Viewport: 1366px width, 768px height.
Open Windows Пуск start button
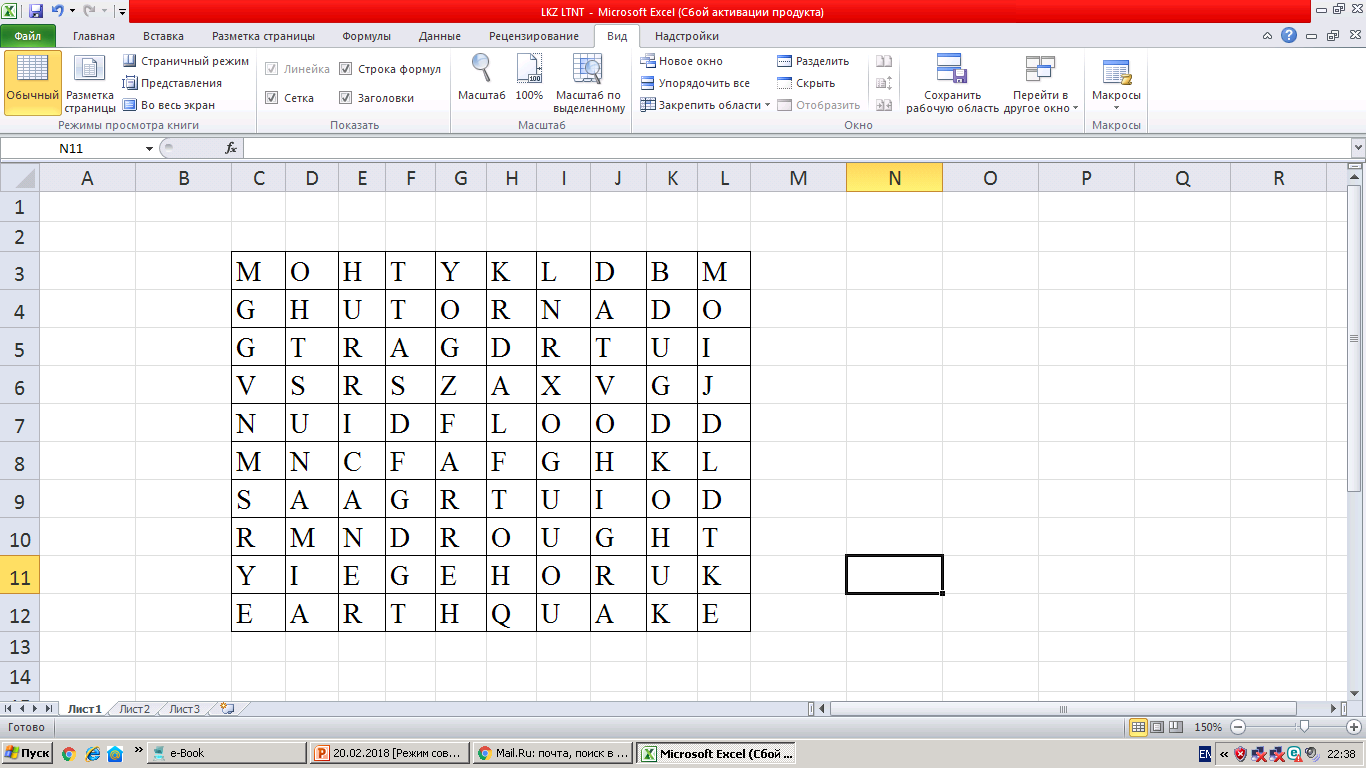[x=28, y=753]
